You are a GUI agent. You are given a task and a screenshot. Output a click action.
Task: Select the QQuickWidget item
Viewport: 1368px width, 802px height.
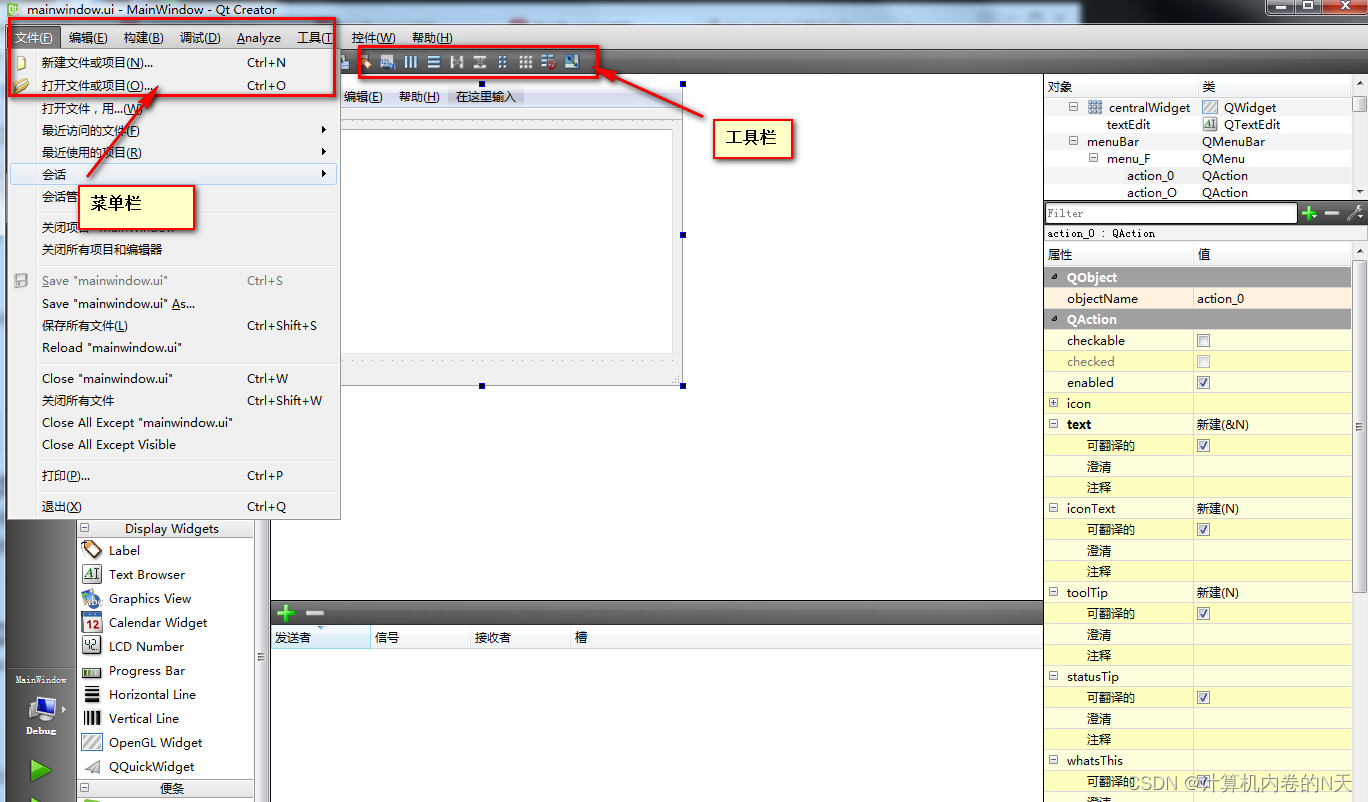(151, 766)
